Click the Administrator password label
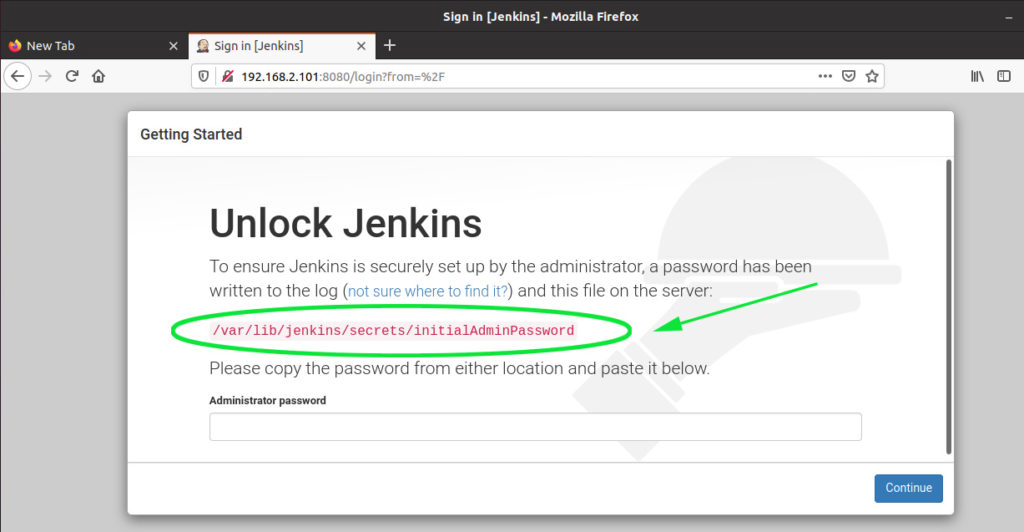The image size is (1024, 532). tap(268, 401)
